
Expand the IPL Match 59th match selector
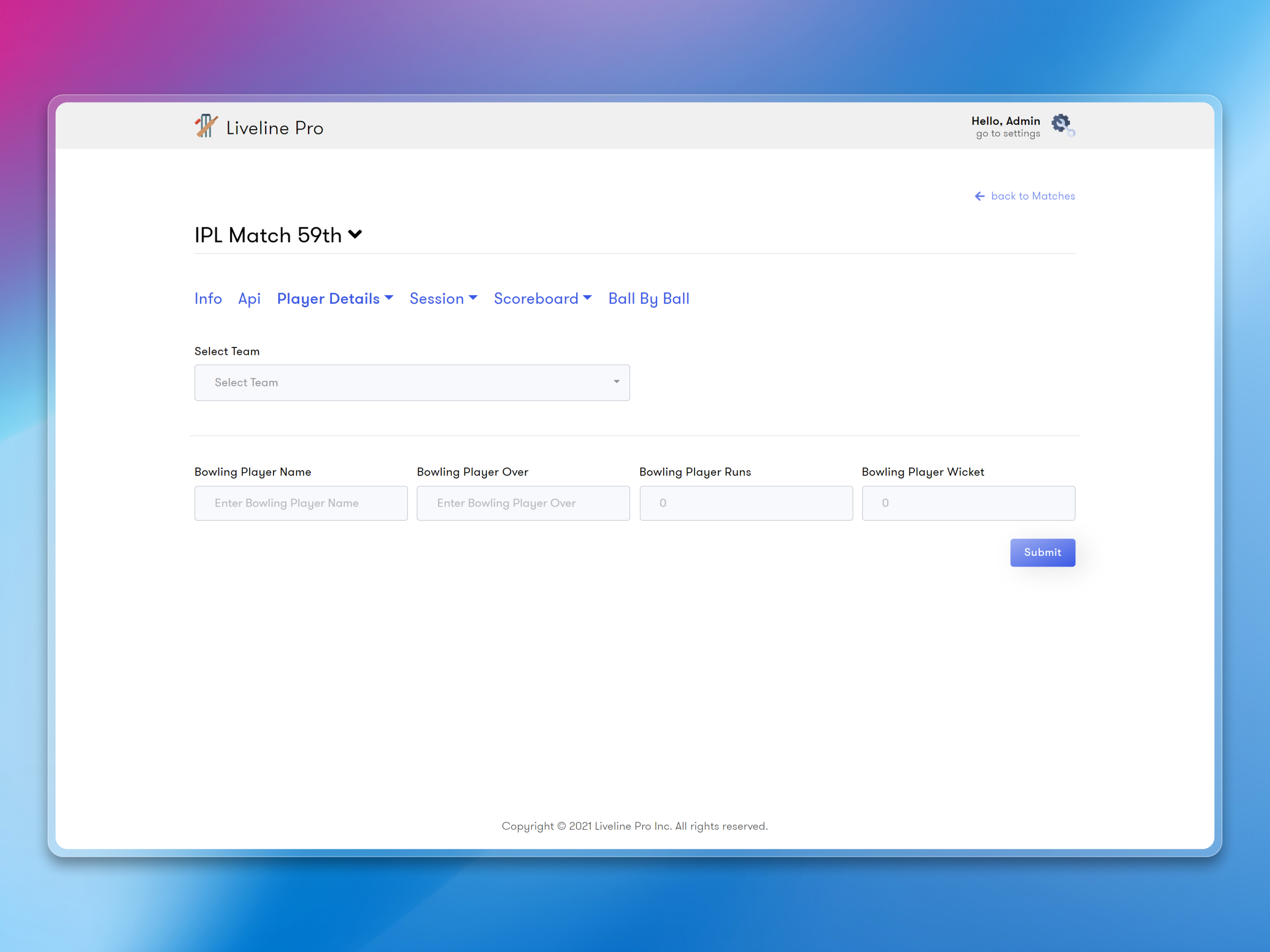tap(355, 234)
